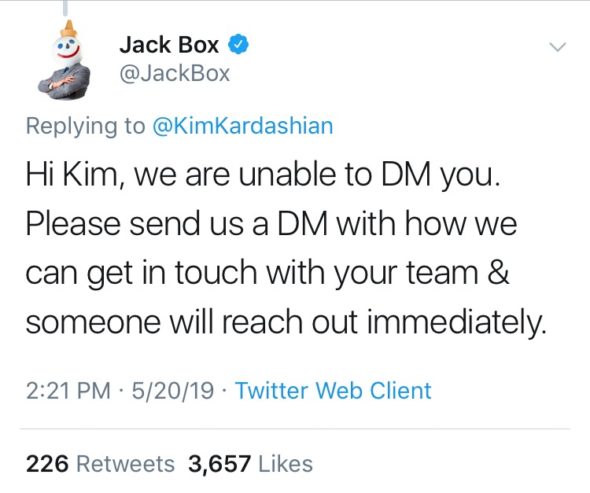Screen dimensions: 590x493
Task: Click the Twitter Web Client source link
Action: [x=333, y=390]
